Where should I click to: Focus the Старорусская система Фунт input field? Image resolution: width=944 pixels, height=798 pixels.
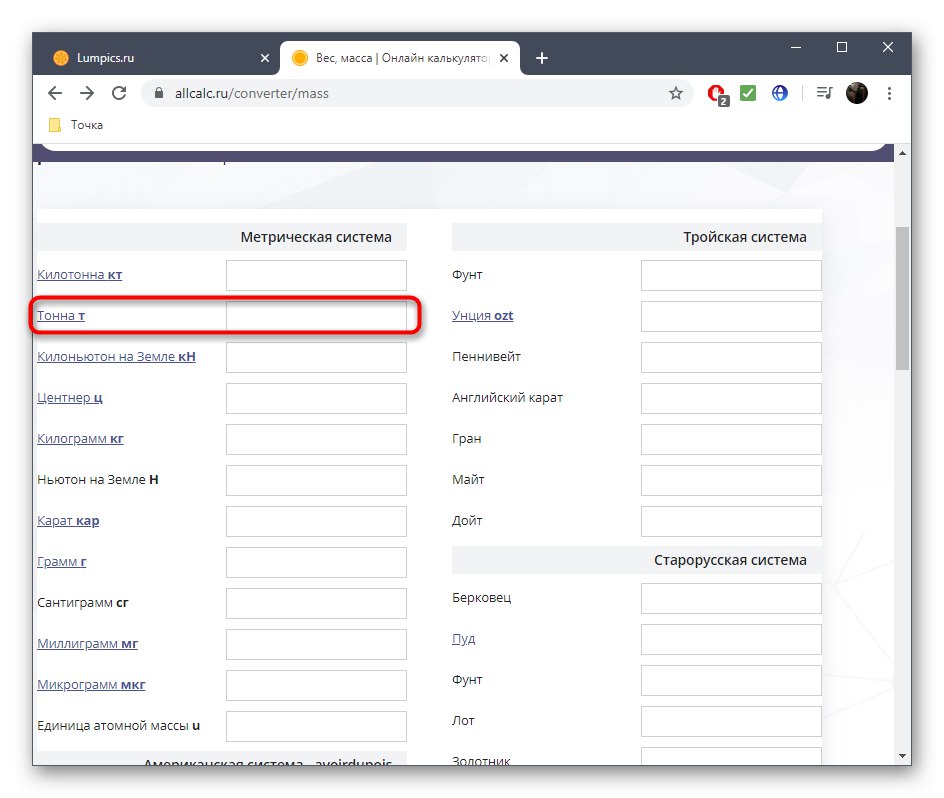coord(731,680)
